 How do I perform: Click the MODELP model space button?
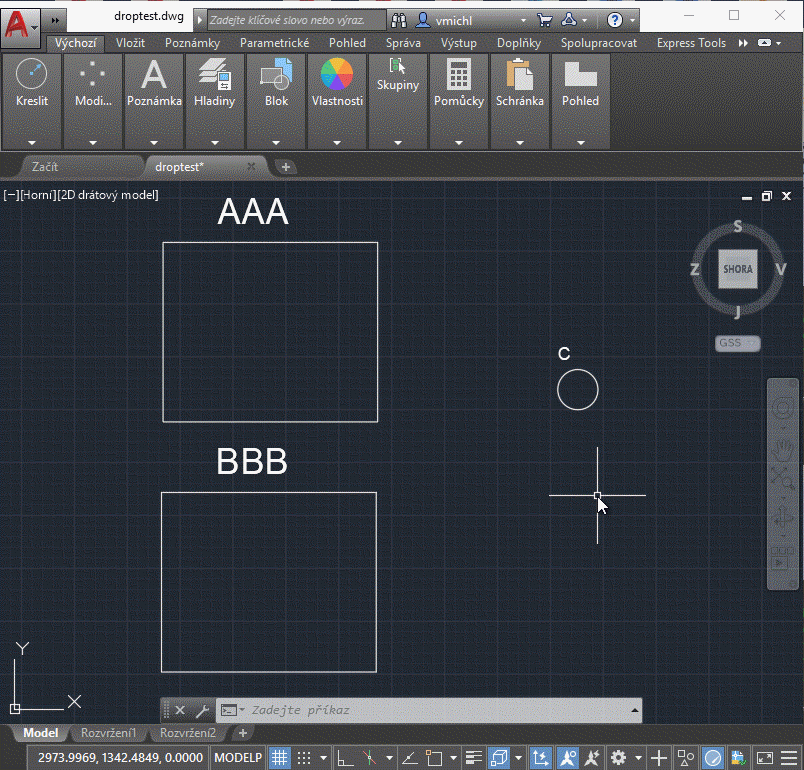238,758
